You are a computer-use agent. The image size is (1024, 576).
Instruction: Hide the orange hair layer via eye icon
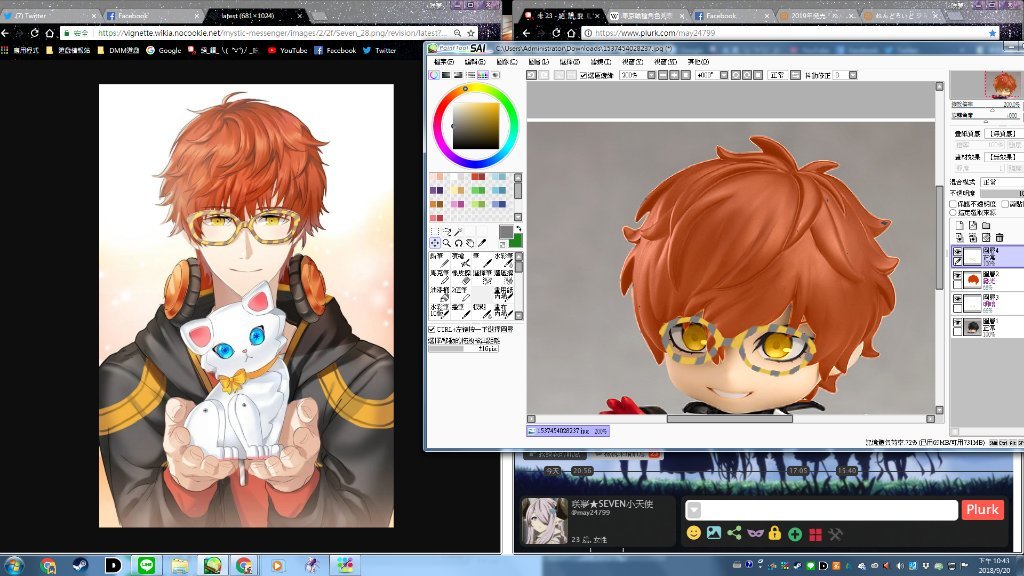pos(957,276)
